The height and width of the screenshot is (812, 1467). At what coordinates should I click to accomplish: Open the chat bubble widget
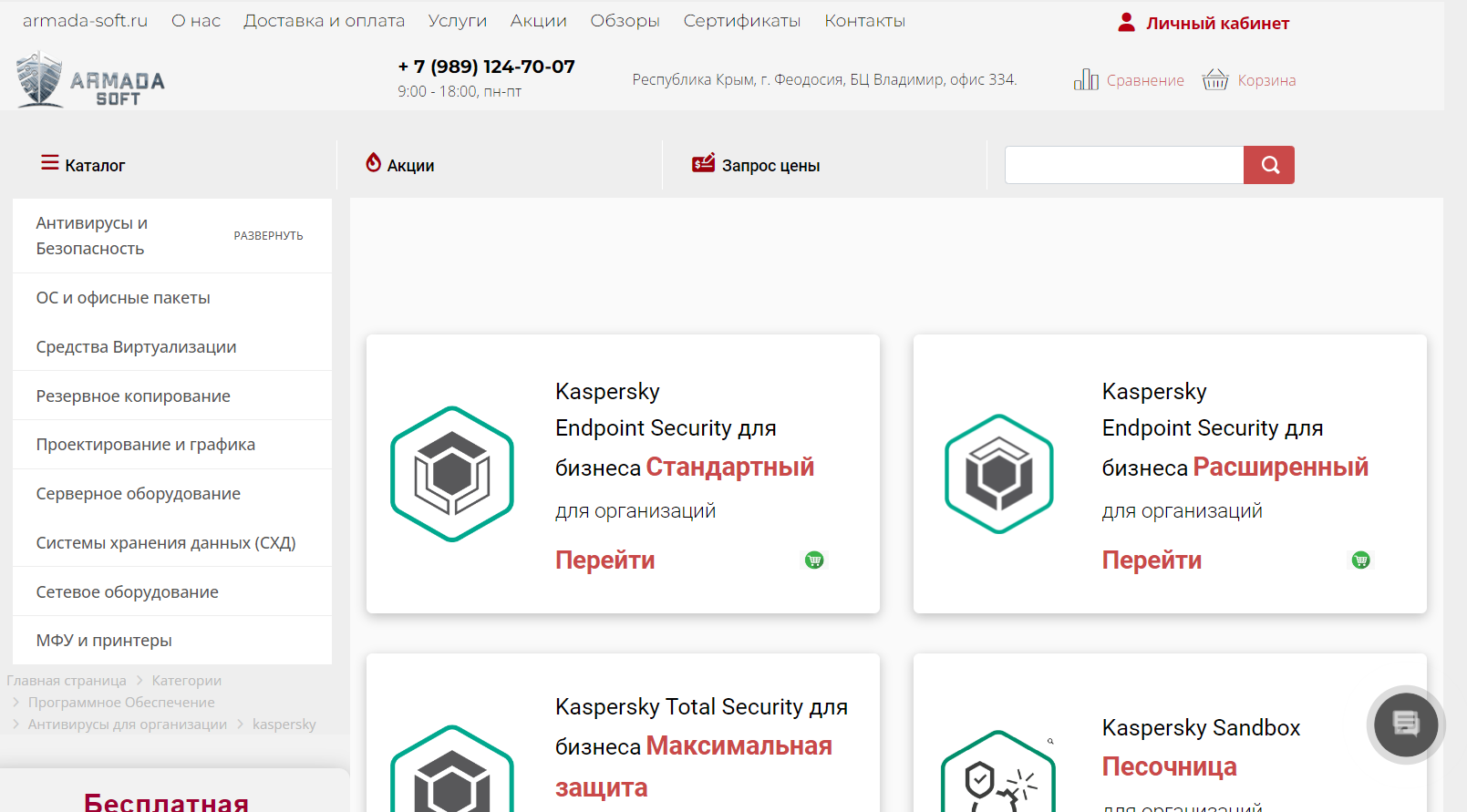1406,725
